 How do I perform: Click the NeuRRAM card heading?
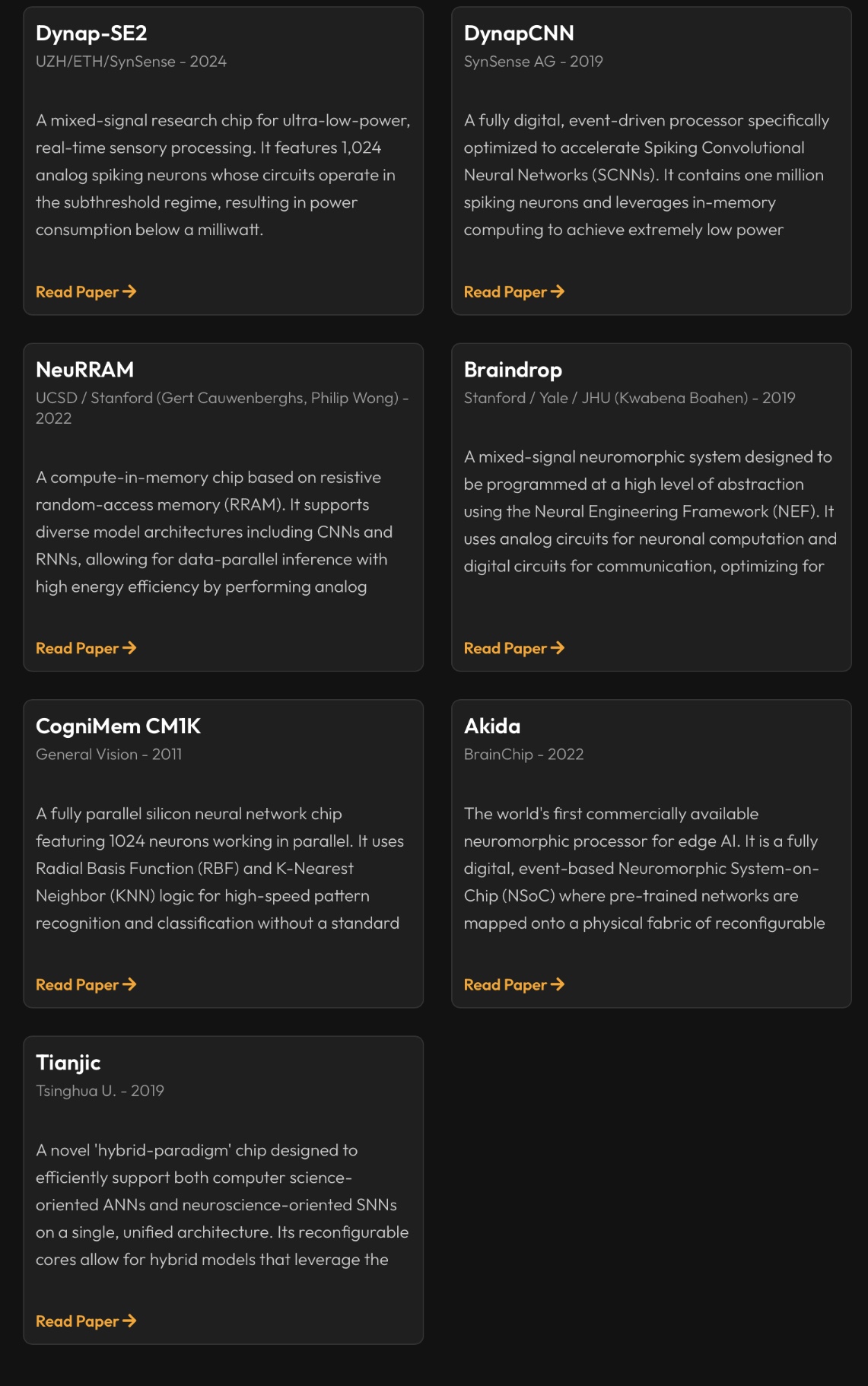pos(84,370)
